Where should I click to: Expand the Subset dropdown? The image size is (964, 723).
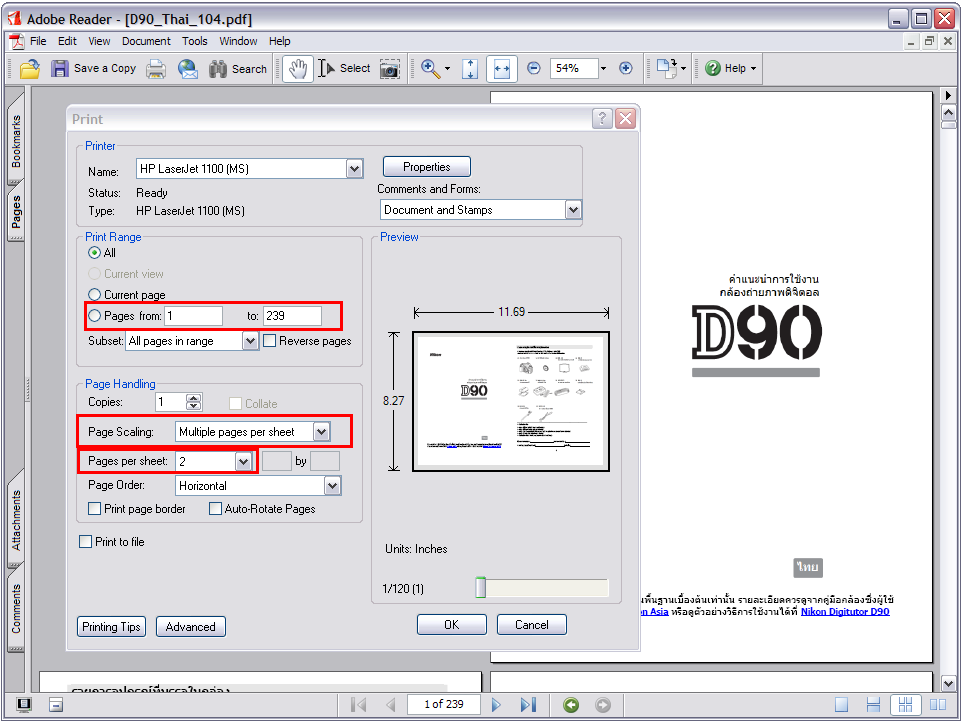click(250, 341)
